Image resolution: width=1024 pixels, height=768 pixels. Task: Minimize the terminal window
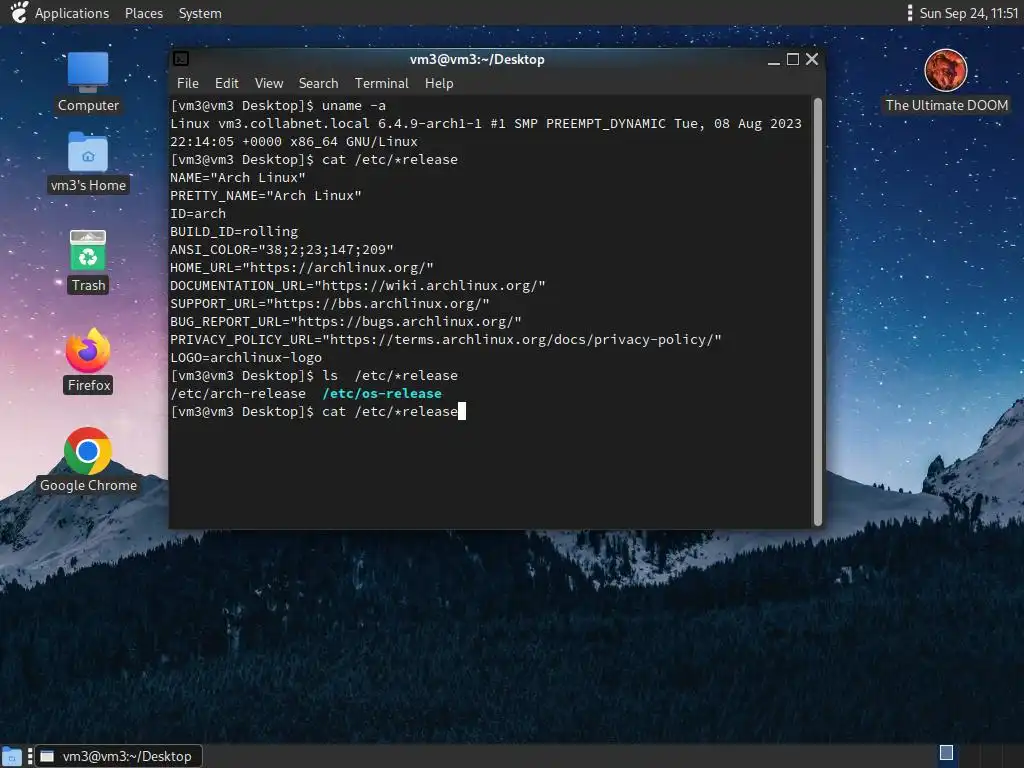pyautogui.click(x=774, y=59)
